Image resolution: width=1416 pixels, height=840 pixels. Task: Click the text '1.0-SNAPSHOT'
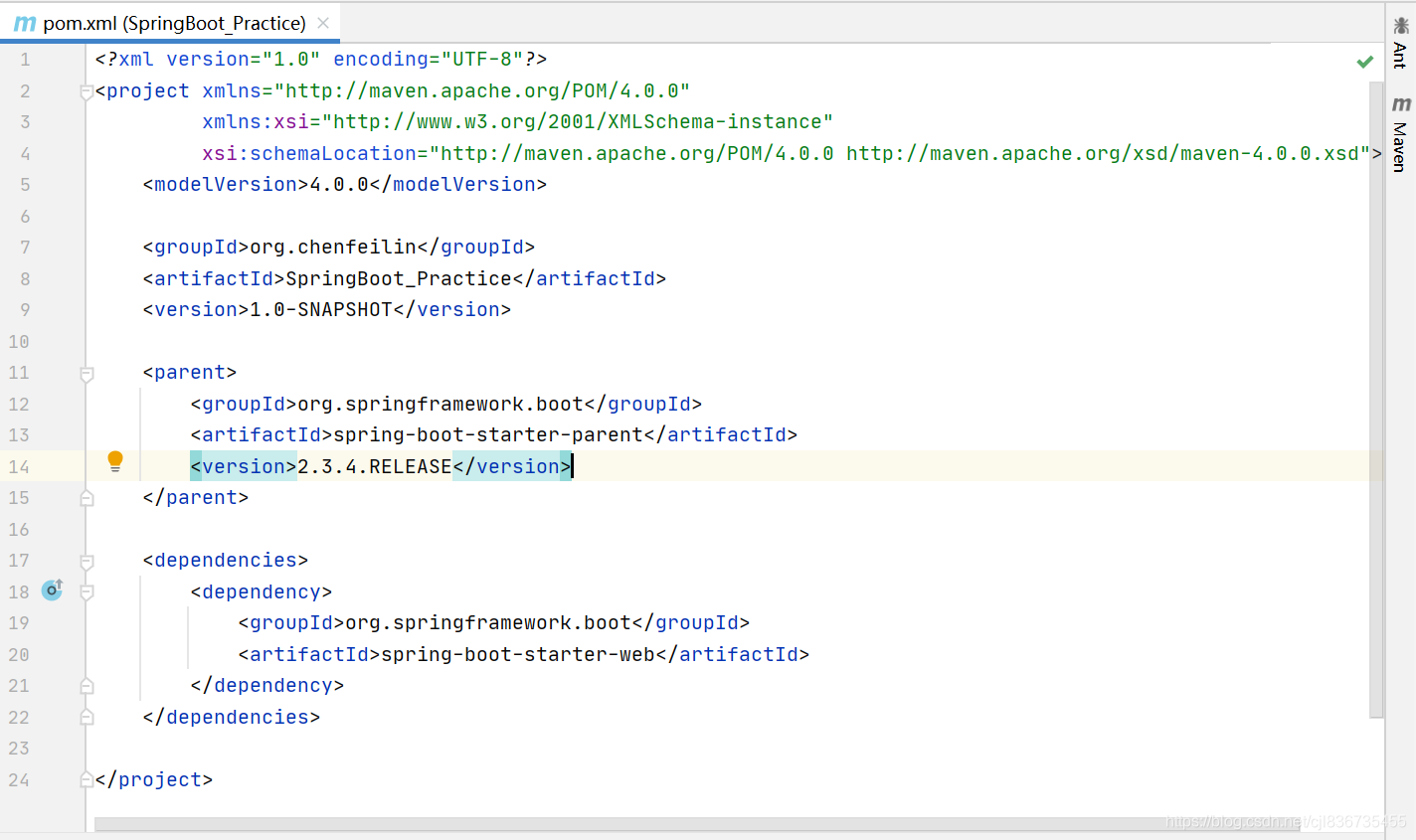tap(321, 309)
